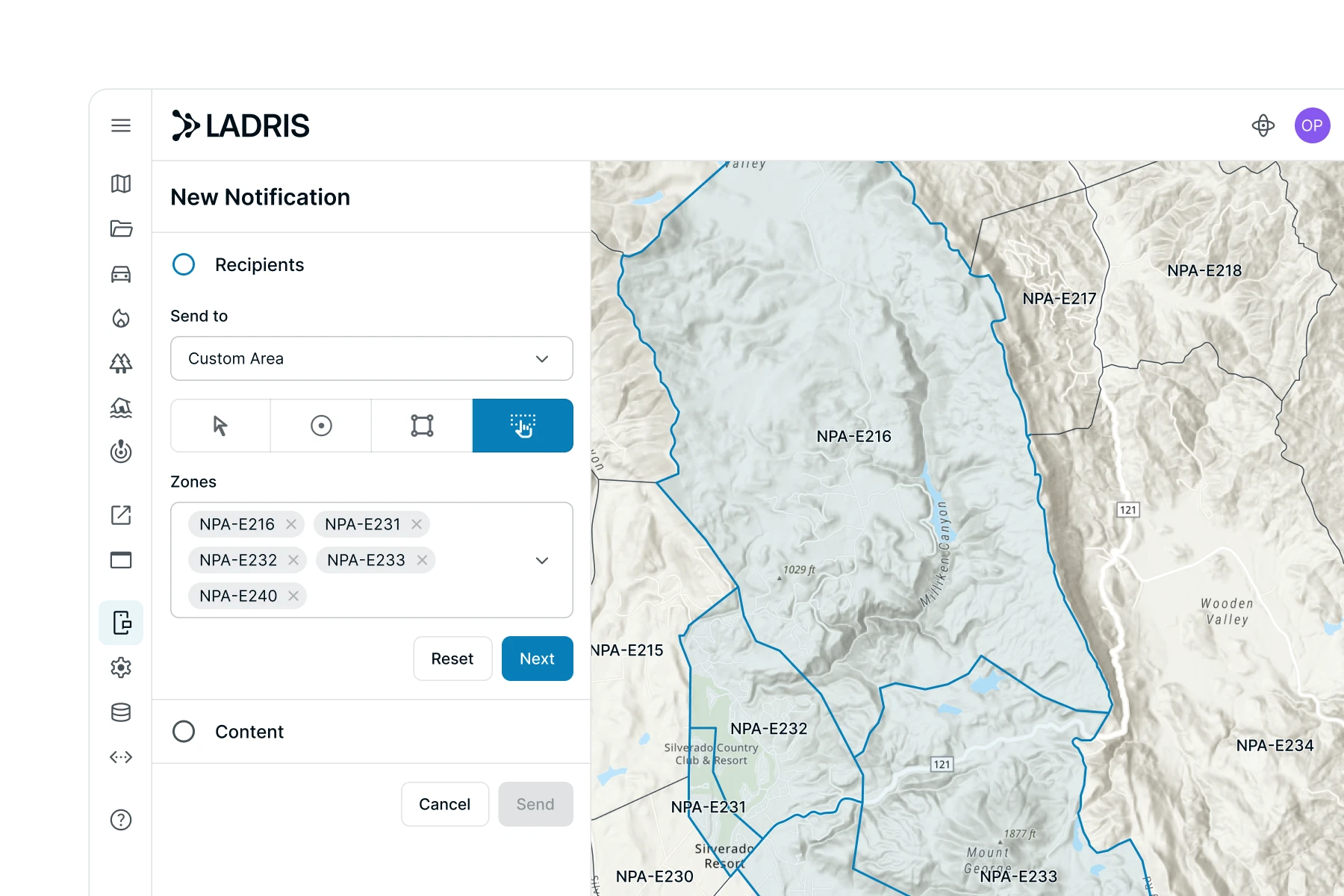Activate the rectangle area selection tool
1344x896 pixels.
point(421,426)
